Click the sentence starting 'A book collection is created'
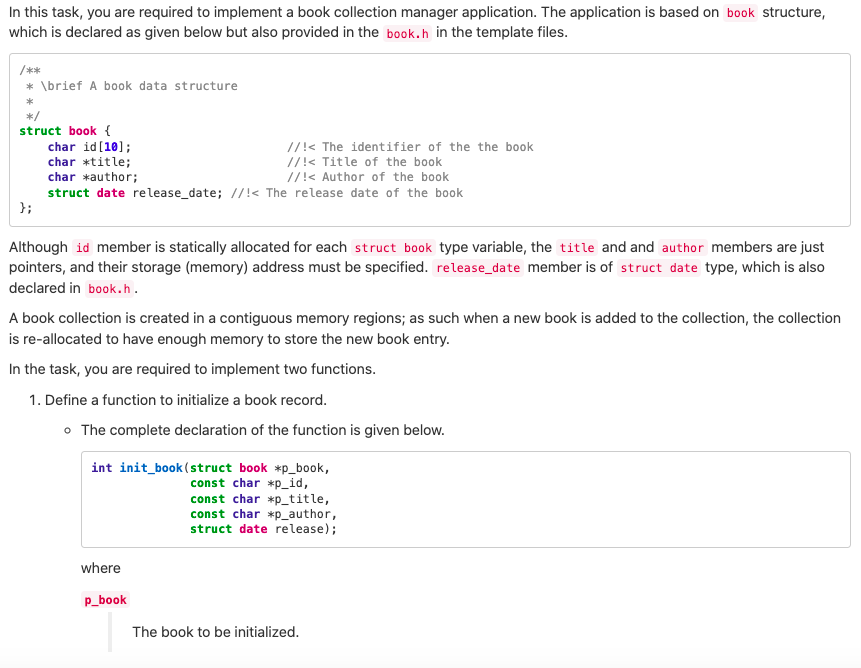 (424, 328)
